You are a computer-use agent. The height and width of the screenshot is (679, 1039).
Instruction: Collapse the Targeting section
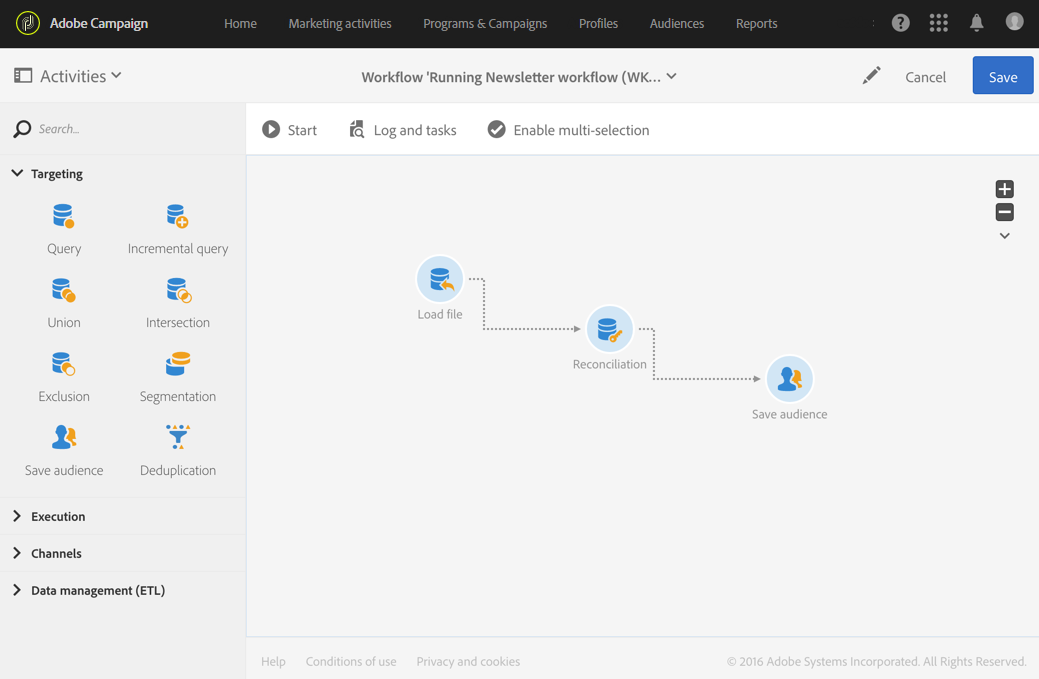[x=17, y=174]
